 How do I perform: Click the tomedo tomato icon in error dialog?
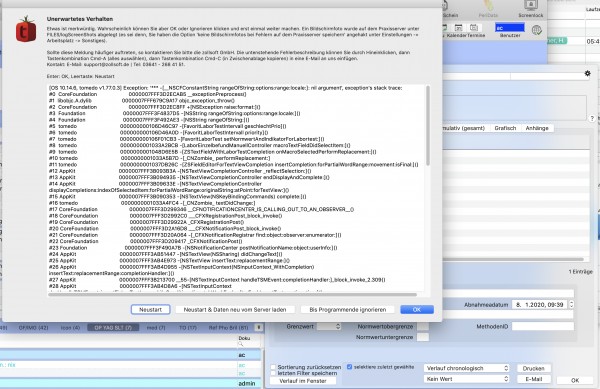tap(26, 29)
